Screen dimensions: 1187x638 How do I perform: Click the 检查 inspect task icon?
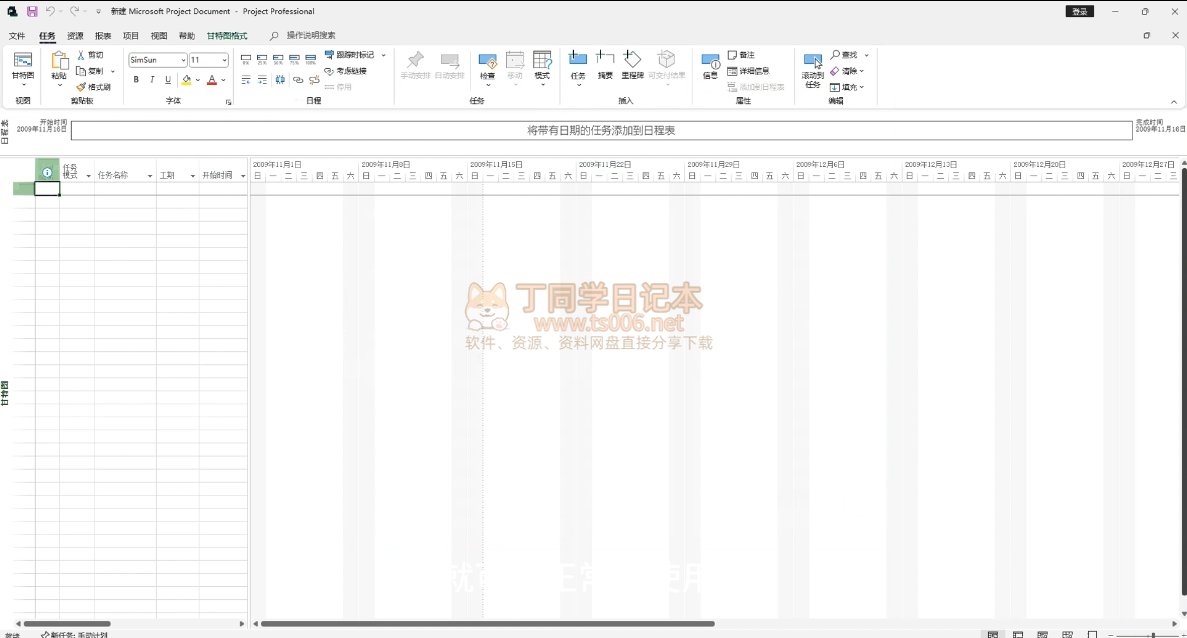click(x=487, y=65)
